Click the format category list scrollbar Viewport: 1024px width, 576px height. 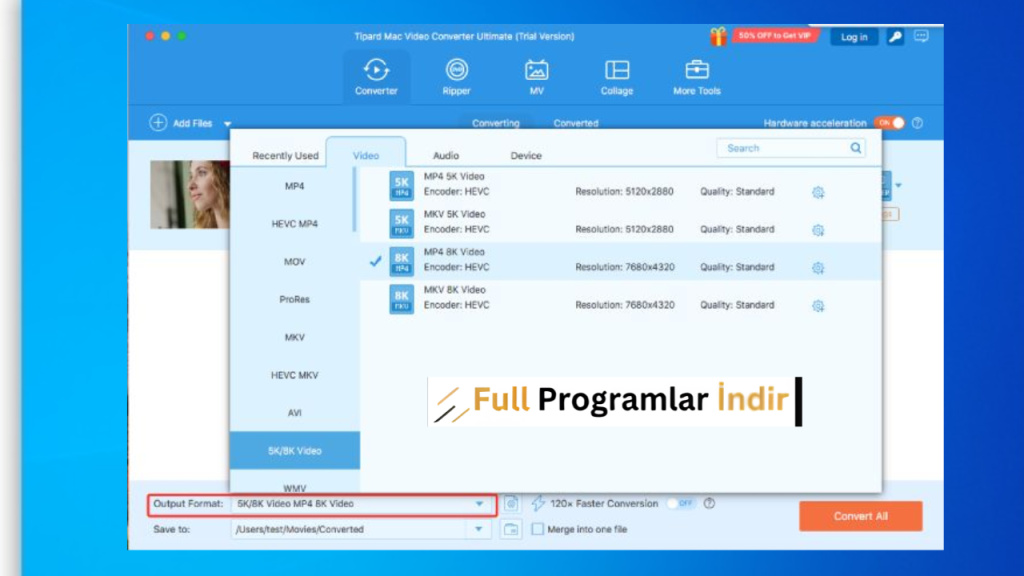pos(355,200)
